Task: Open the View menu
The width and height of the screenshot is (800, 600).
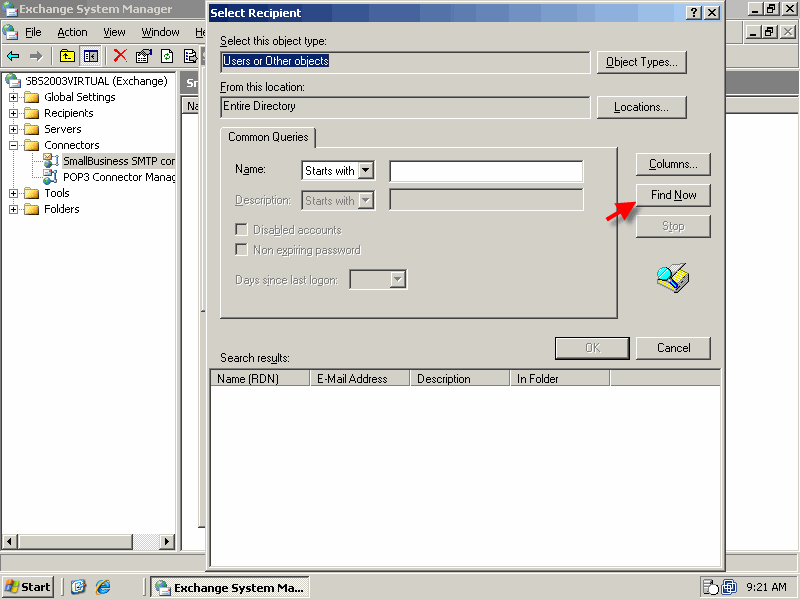Action: click(114, 32)
